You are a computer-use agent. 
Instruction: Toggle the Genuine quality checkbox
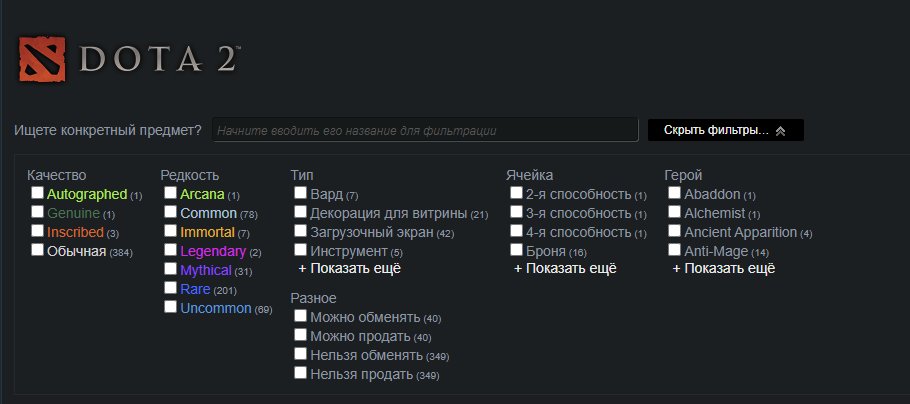pos(38,212)
